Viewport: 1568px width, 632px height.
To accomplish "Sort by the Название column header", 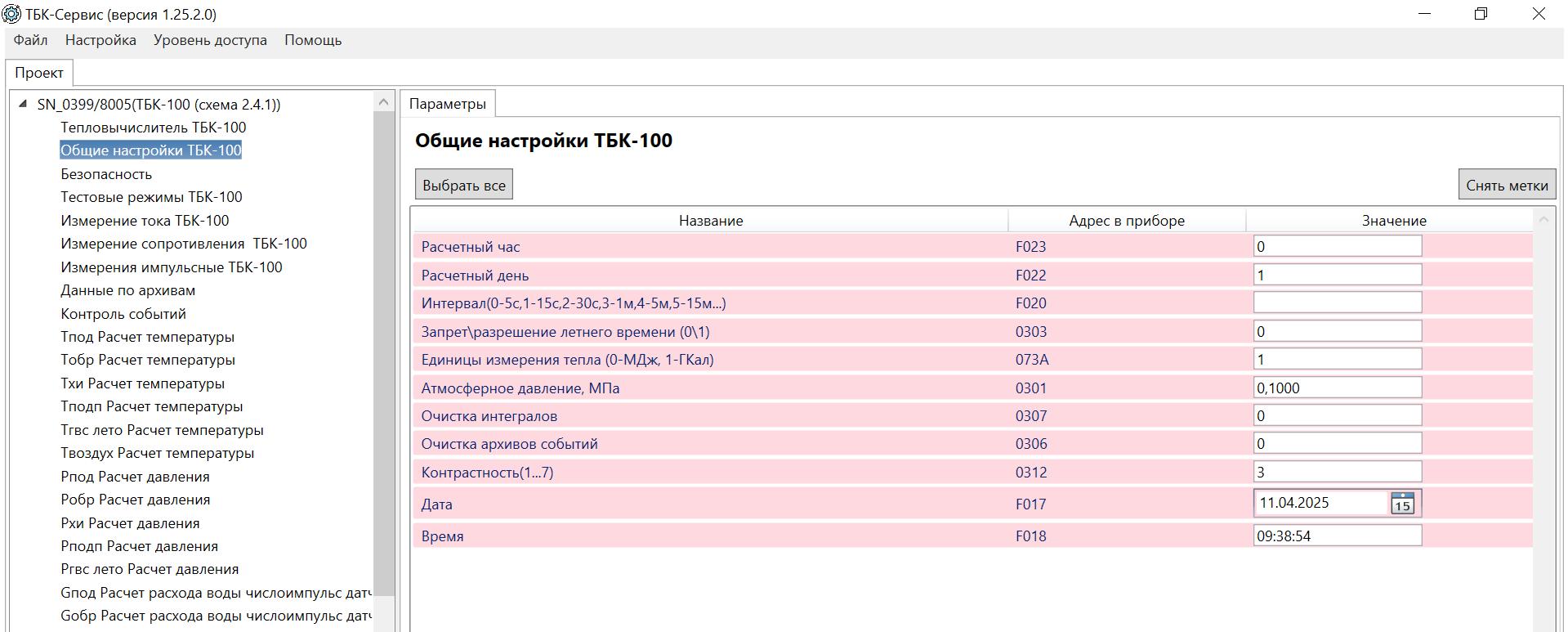I will (x=710, y=221).
